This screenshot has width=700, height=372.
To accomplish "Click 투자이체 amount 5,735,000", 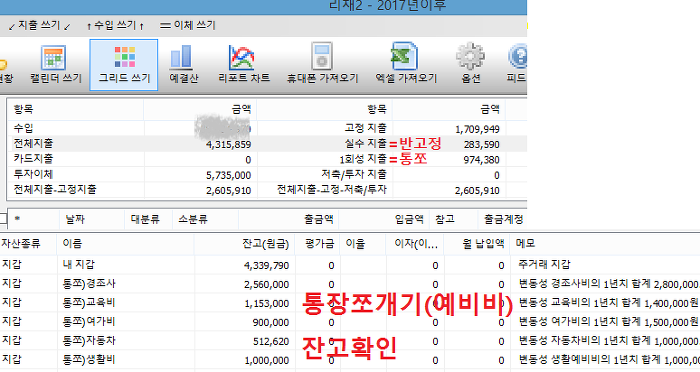I will pyautogui.click(x=229, y=176).
